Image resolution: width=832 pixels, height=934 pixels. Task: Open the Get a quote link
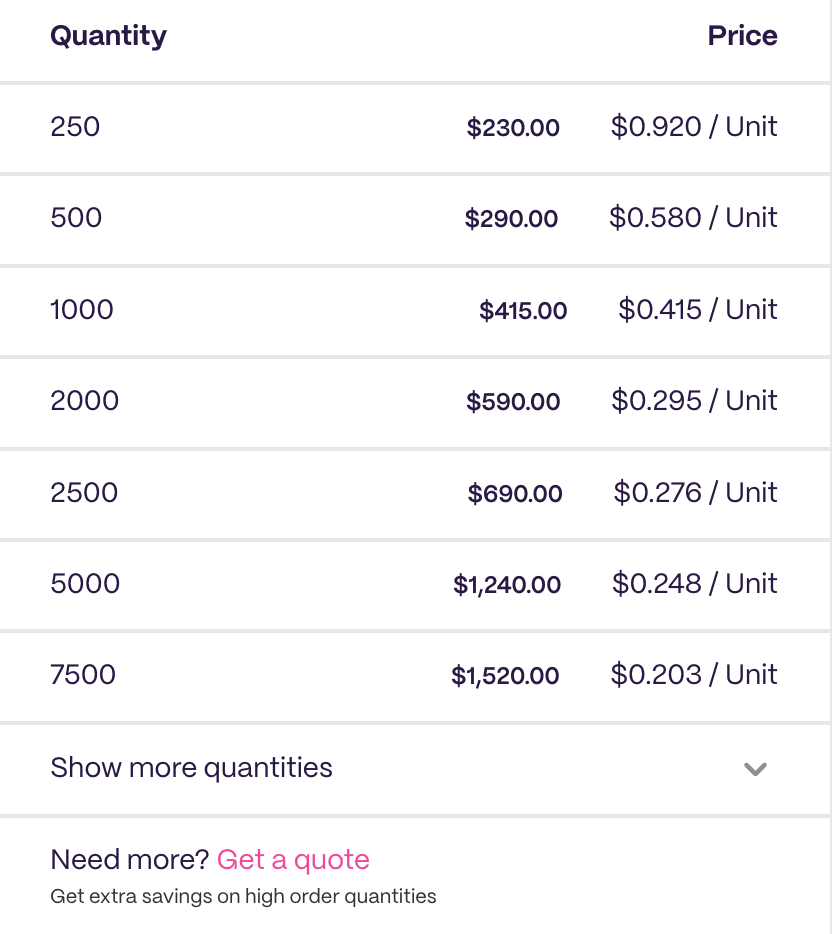click(x=293, y=860)
